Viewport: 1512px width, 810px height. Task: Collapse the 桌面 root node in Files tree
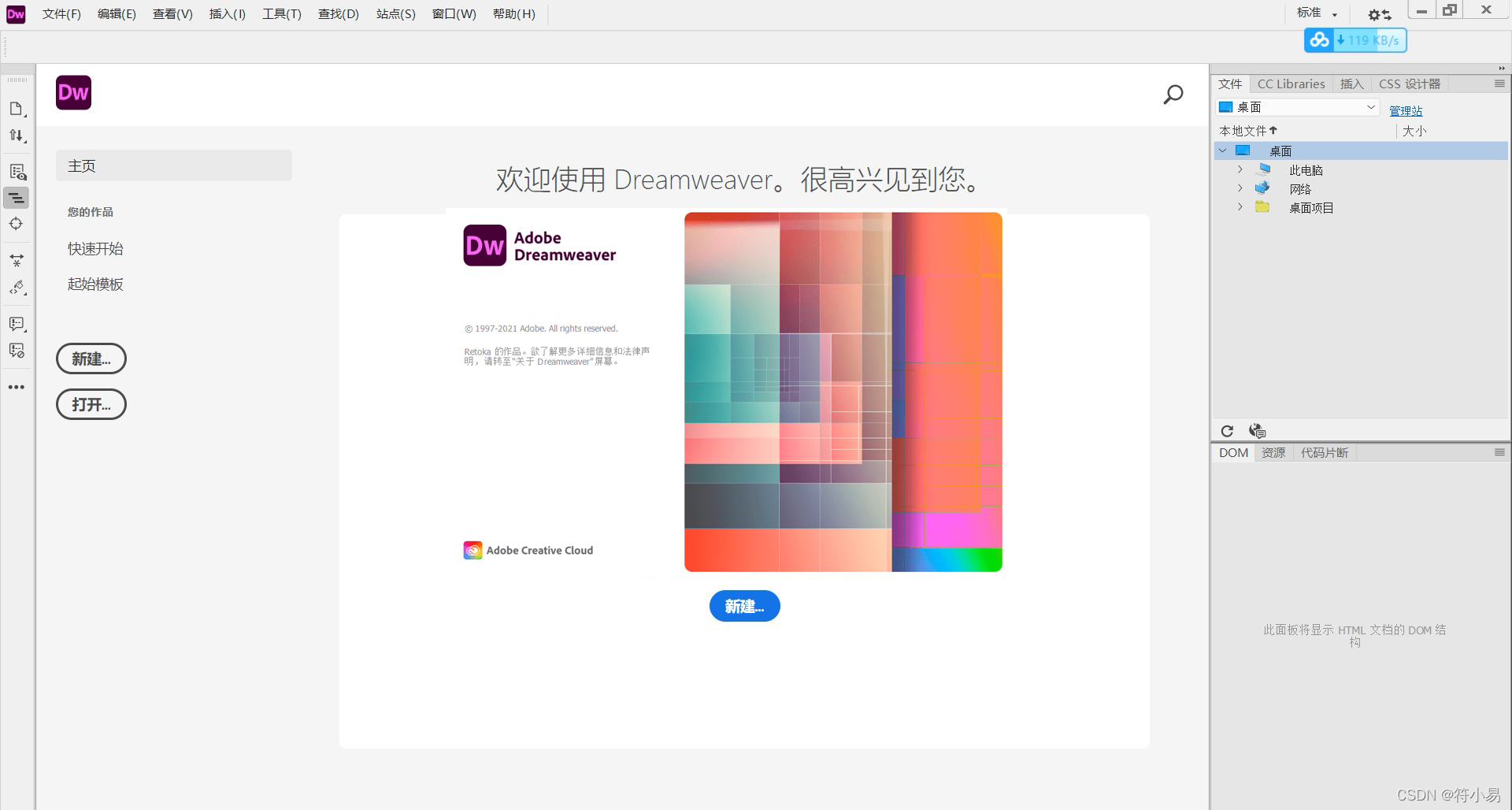pos(1223,150)
